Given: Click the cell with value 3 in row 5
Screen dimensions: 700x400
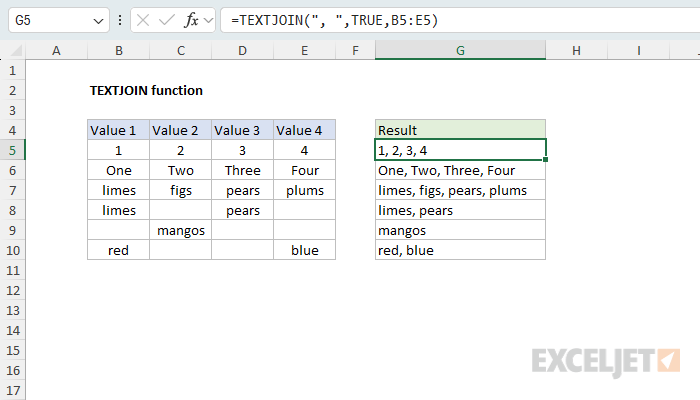Looking at the screenshot, I should point(242,150).
